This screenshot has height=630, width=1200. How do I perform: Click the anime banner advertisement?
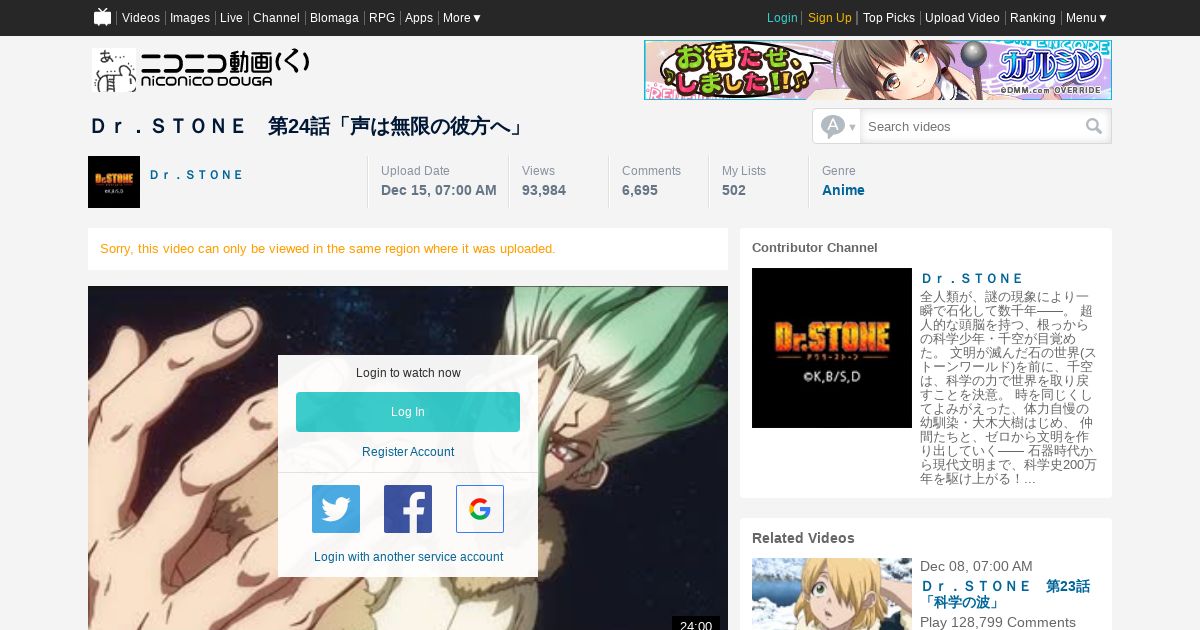point(878,70)
